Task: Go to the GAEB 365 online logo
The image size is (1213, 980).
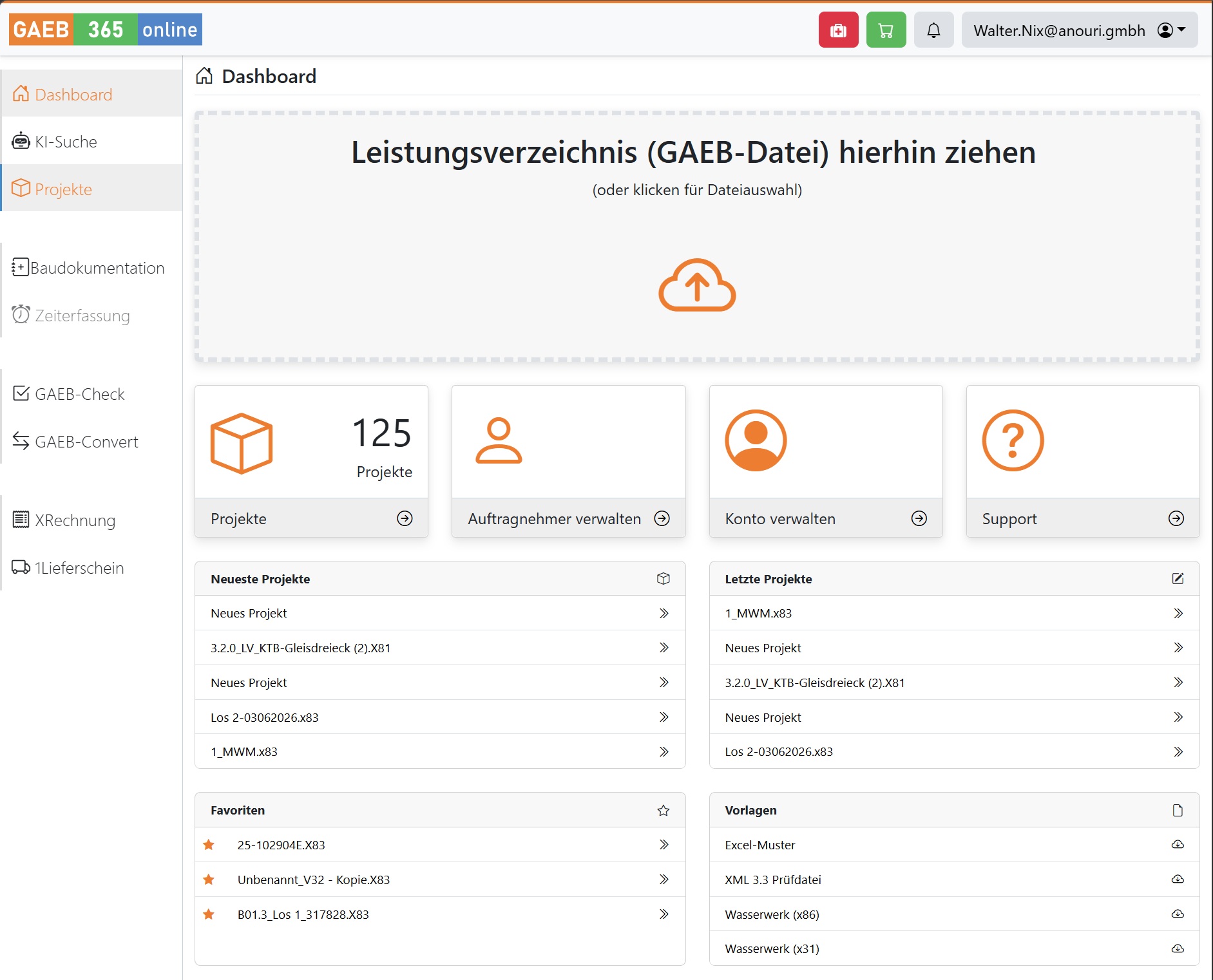Action: coord(106,30)
